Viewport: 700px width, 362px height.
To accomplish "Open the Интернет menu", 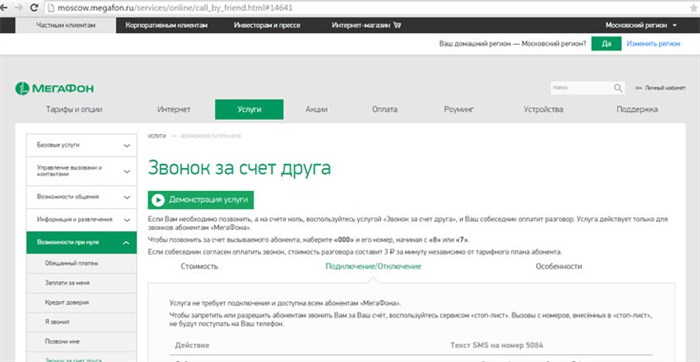I will click(174, 109).
